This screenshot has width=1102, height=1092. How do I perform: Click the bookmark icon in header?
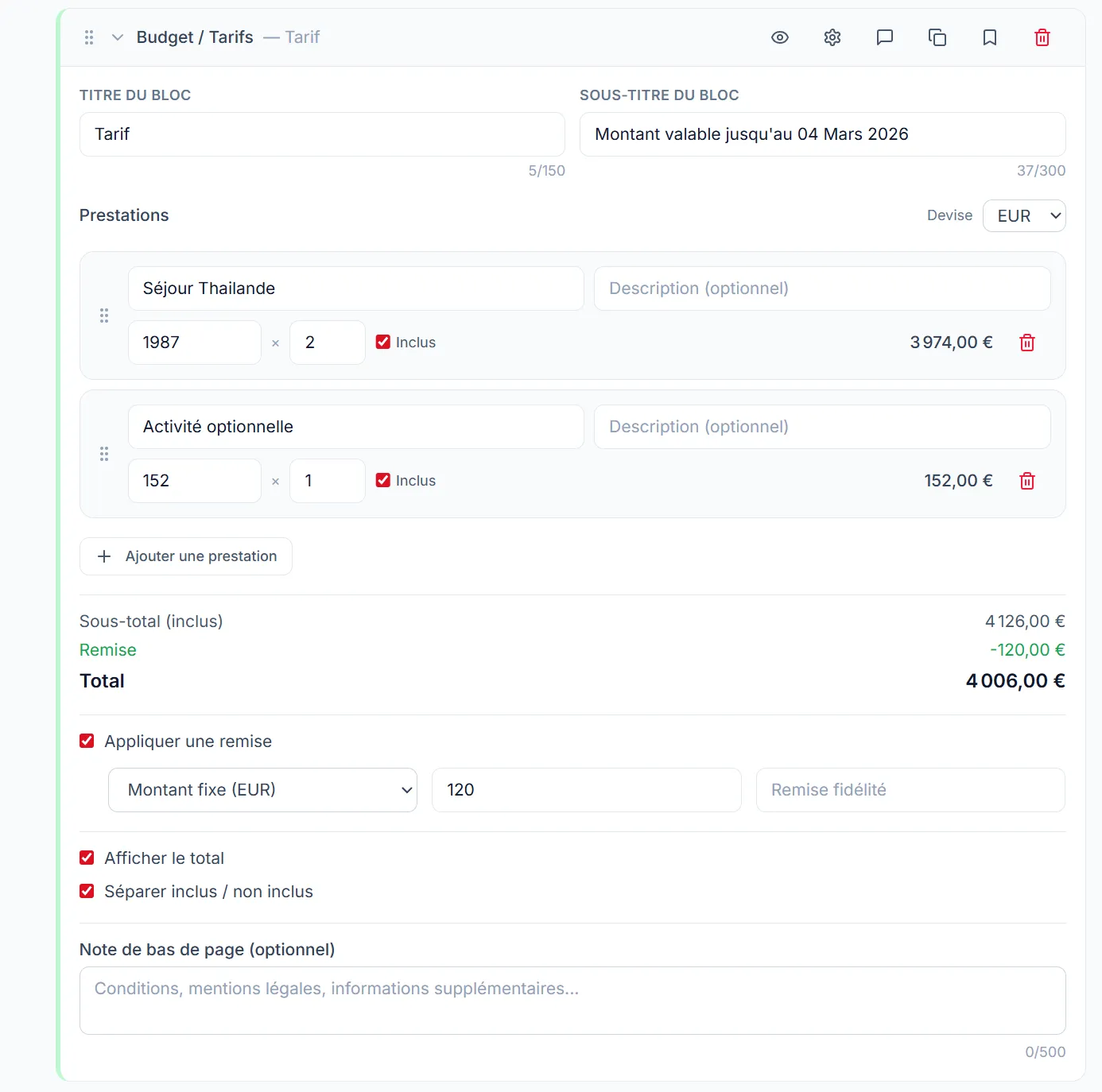click(x=990, y=37)
